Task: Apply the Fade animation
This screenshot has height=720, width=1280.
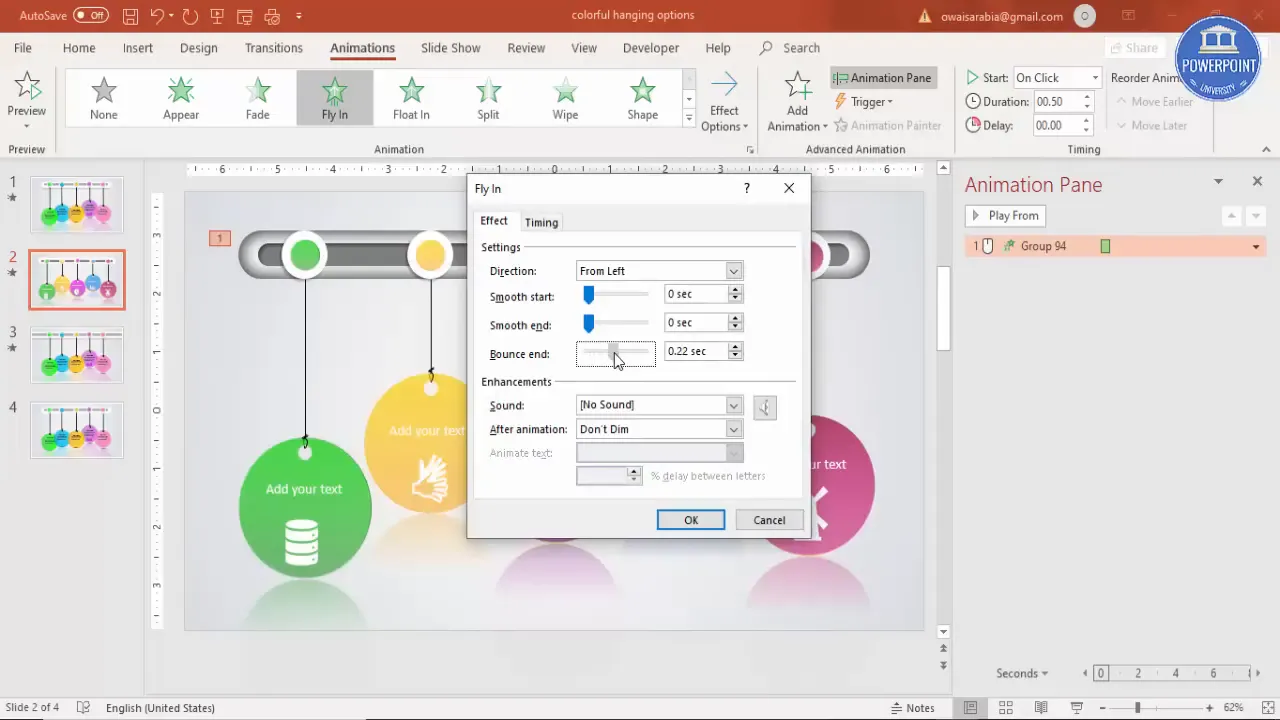Action: pos(258,98)
